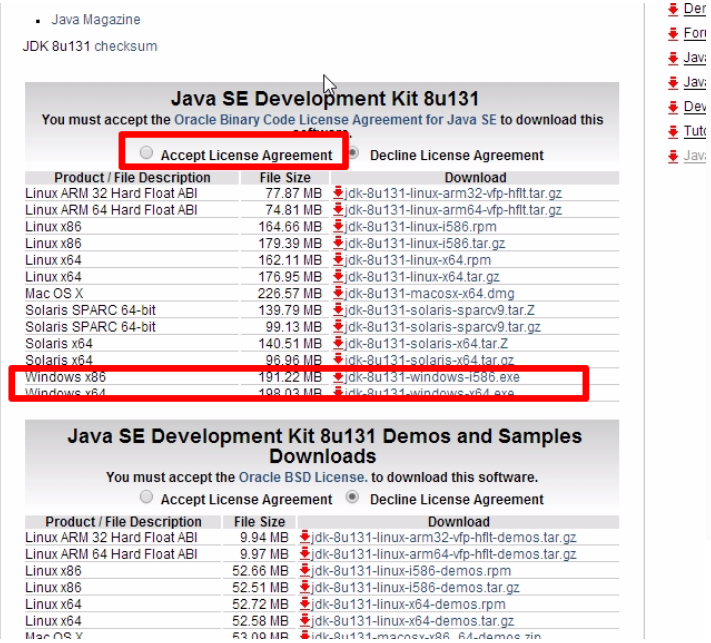Download jdk-8u131-linux-x64-demos.tar.gz
Image resolution: width=711 pixels, height=643 pixels.
pos(412,621)
